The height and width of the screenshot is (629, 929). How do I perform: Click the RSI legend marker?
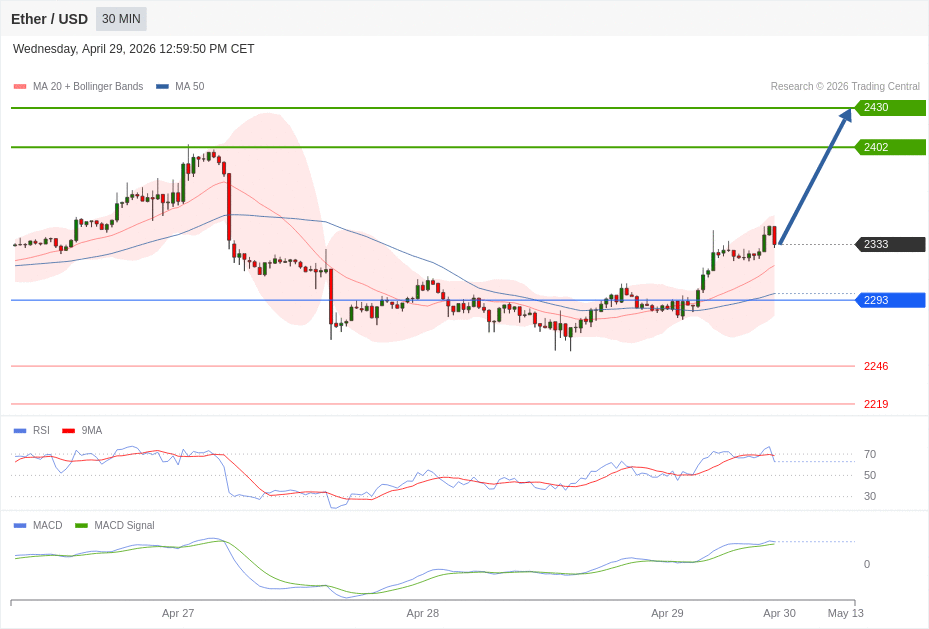click(20, 431)
